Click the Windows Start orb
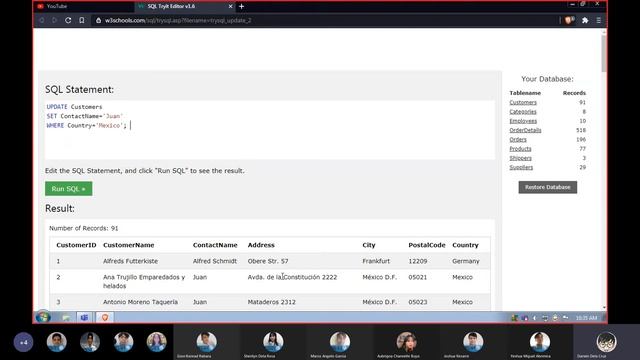 tap(43, 317)
